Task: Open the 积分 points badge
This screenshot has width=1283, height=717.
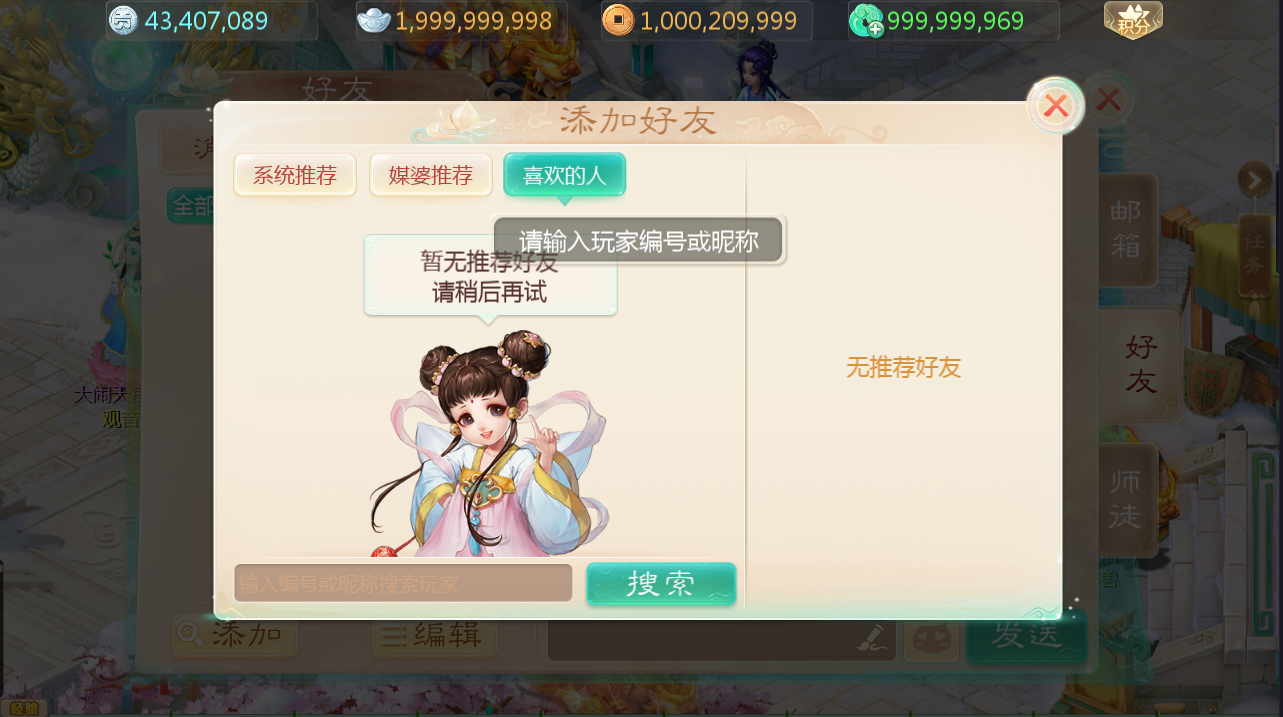Action: (1133, 20)
